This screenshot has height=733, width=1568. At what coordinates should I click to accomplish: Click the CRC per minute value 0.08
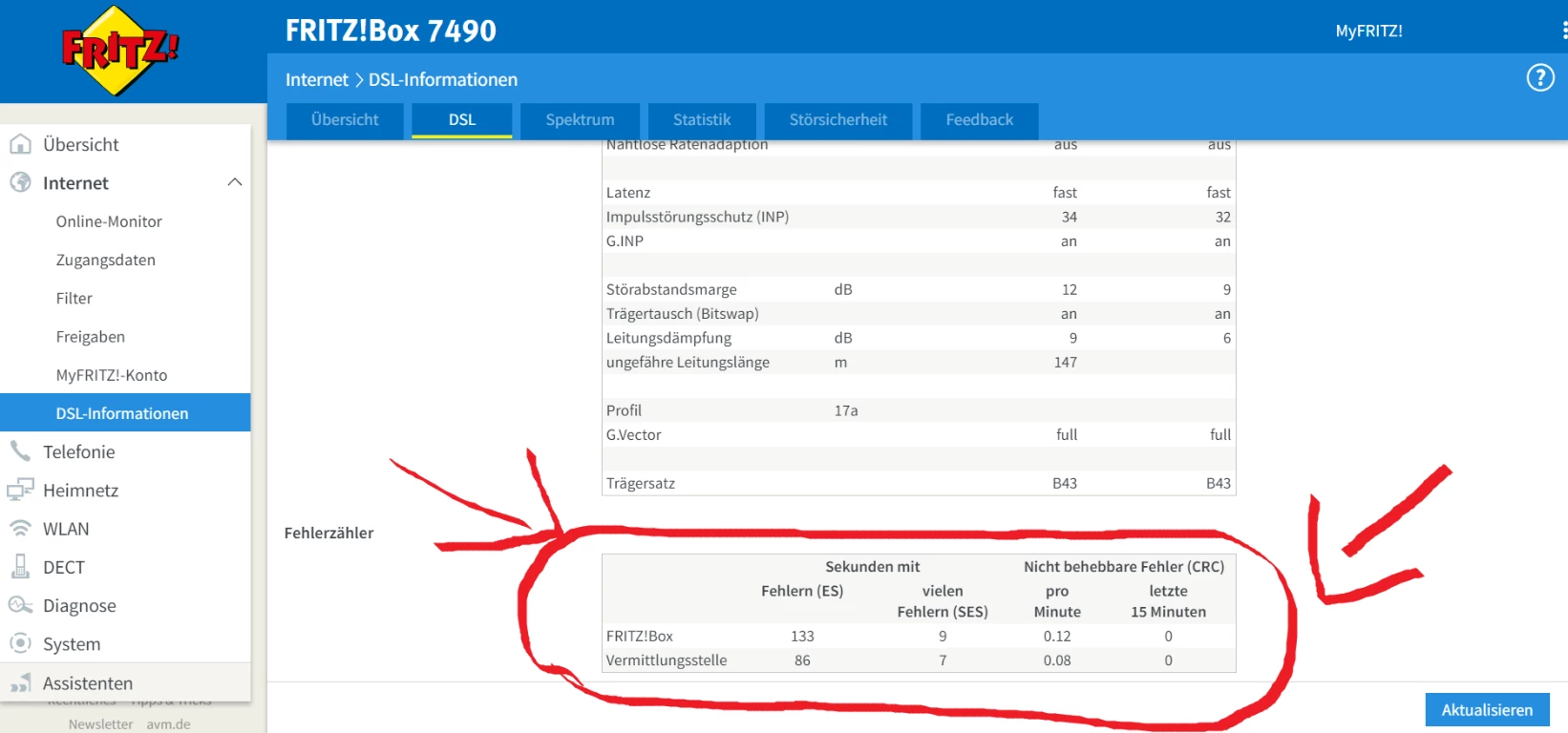(x=1057, y=660)
